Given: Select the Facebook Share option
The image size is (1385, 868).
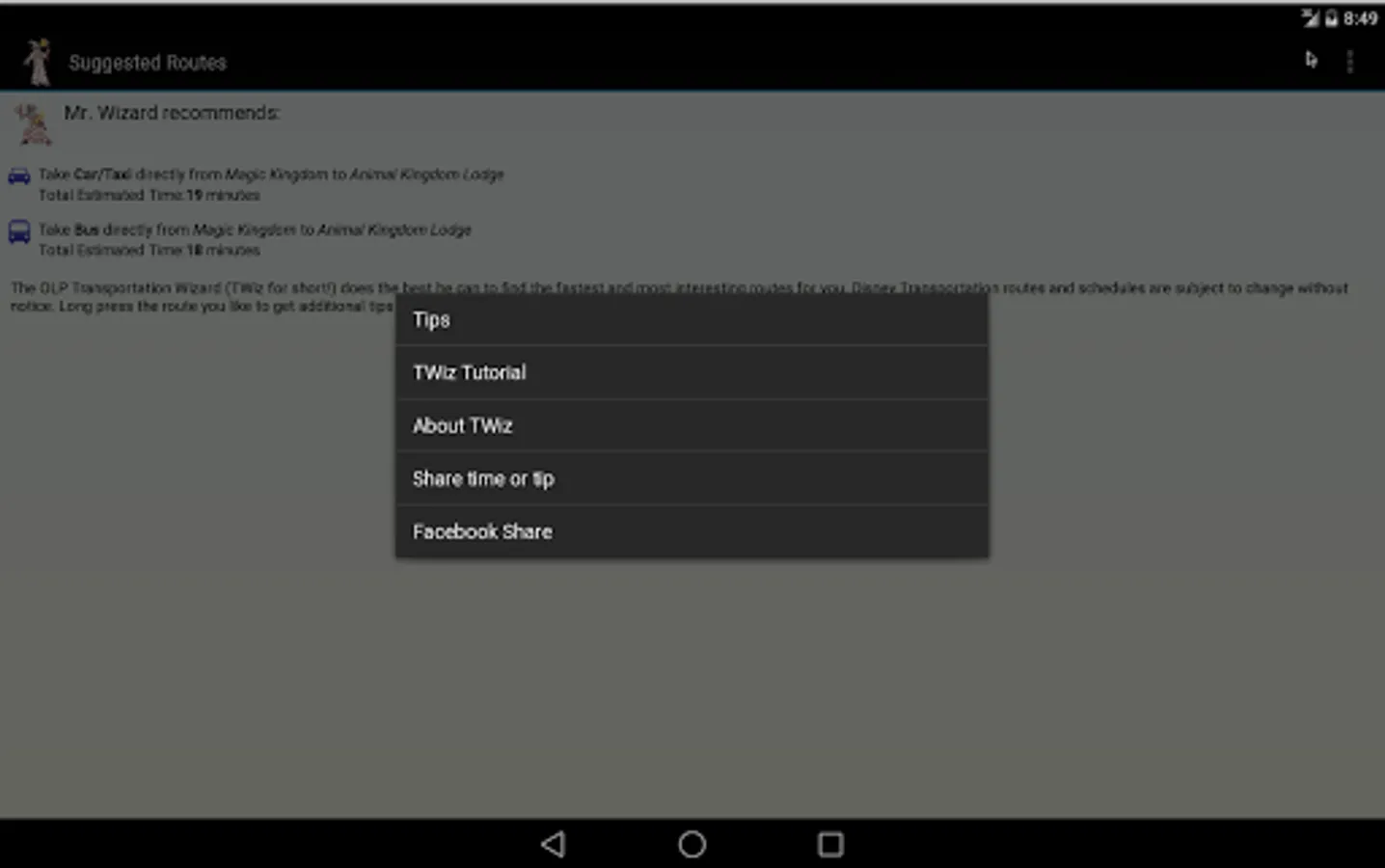Looking at the screenshot, I should click(x=692, y=532).
